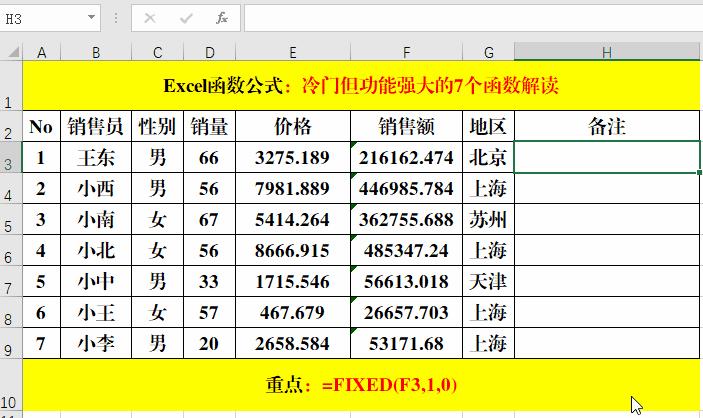Click the price cell '5414.264'
This screenshot has width=703, height=418.
pos(293,219)
